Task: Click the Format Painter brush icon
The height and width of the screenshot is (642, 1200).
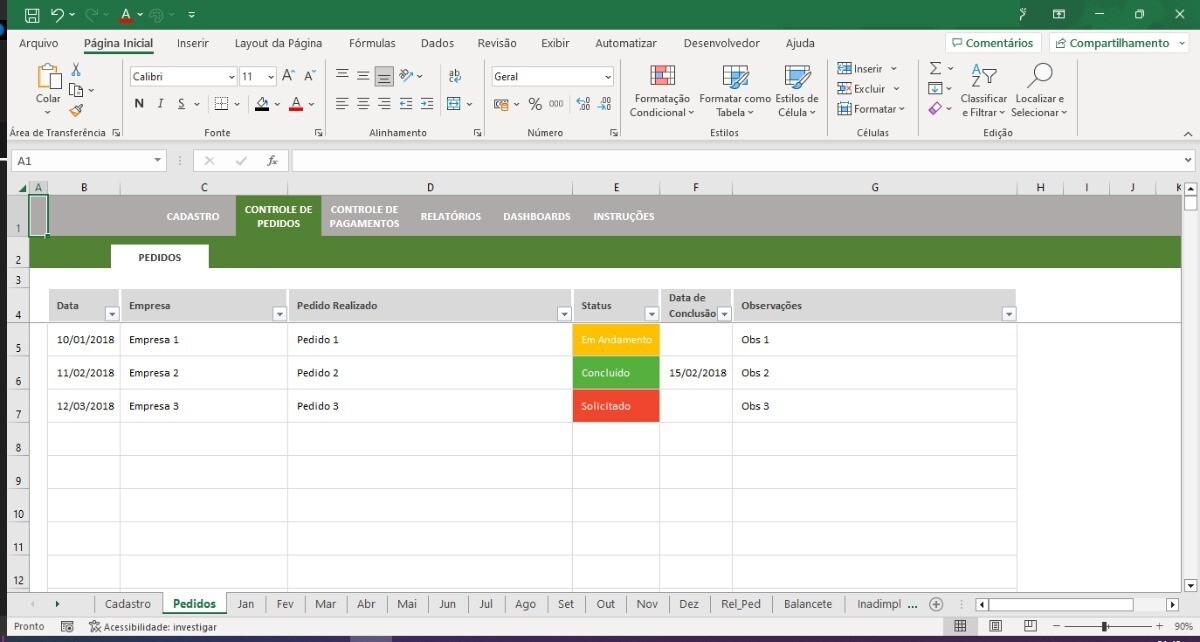Action: click(x=76, y=111)
